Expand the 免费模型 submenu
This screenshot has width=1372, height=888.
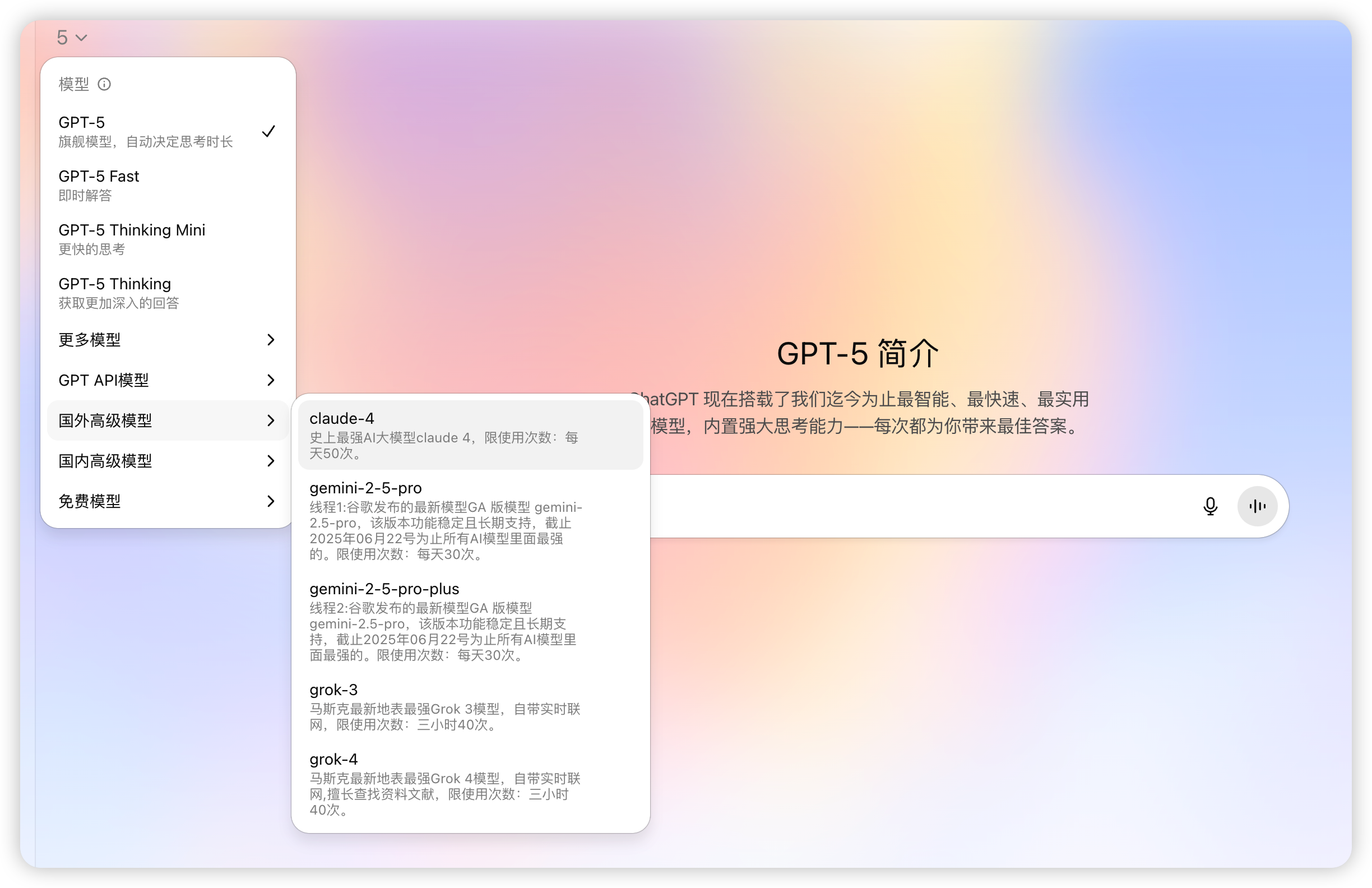pos(168,501)
